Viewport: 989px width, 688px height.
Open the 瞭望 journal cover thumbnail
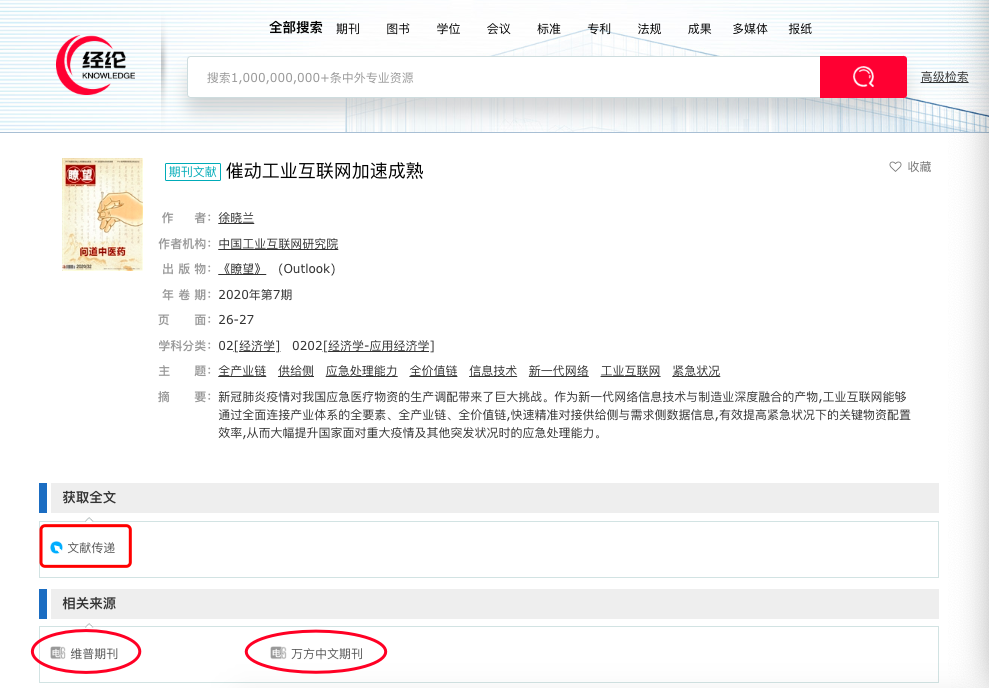point(101,214)
